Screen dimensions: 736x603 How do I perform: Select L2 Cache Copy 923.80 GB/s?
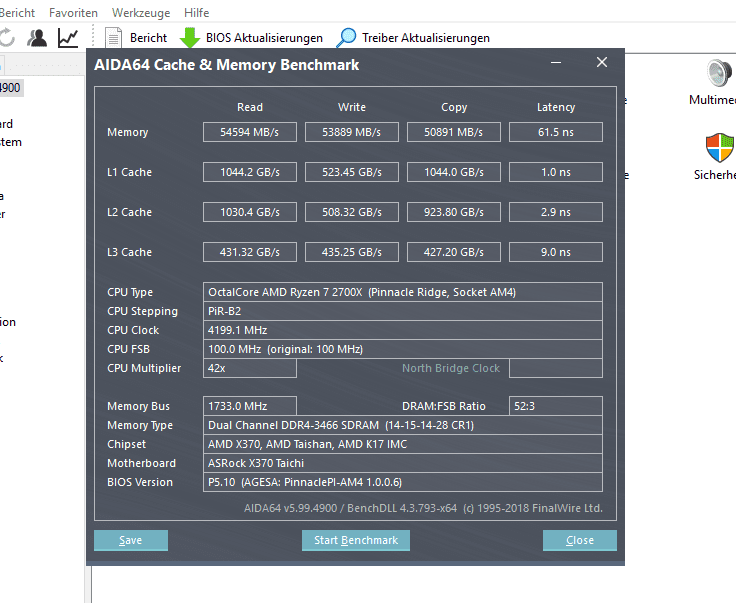[x=453, y=212]
